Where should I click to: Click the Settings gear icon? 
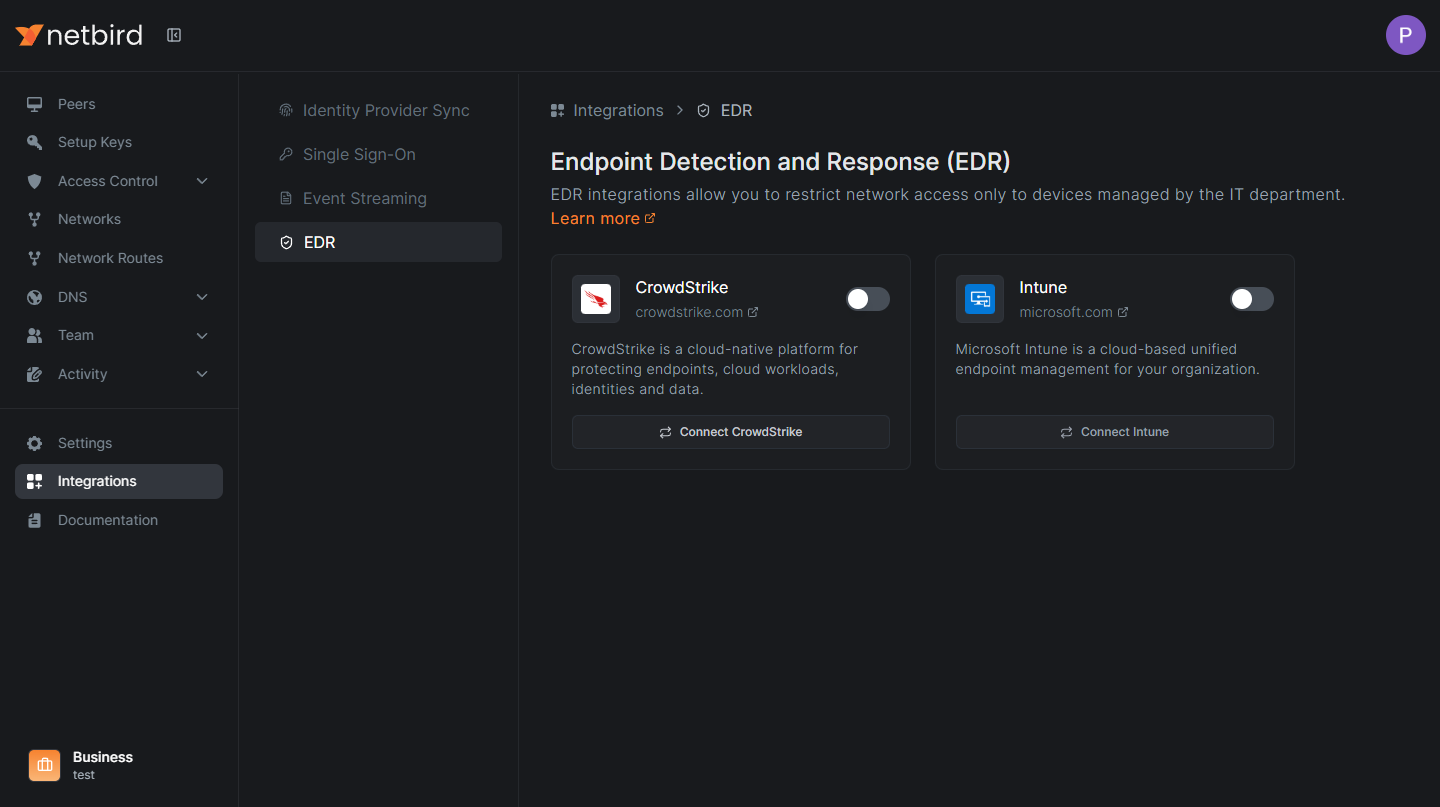tap(35, 443)
